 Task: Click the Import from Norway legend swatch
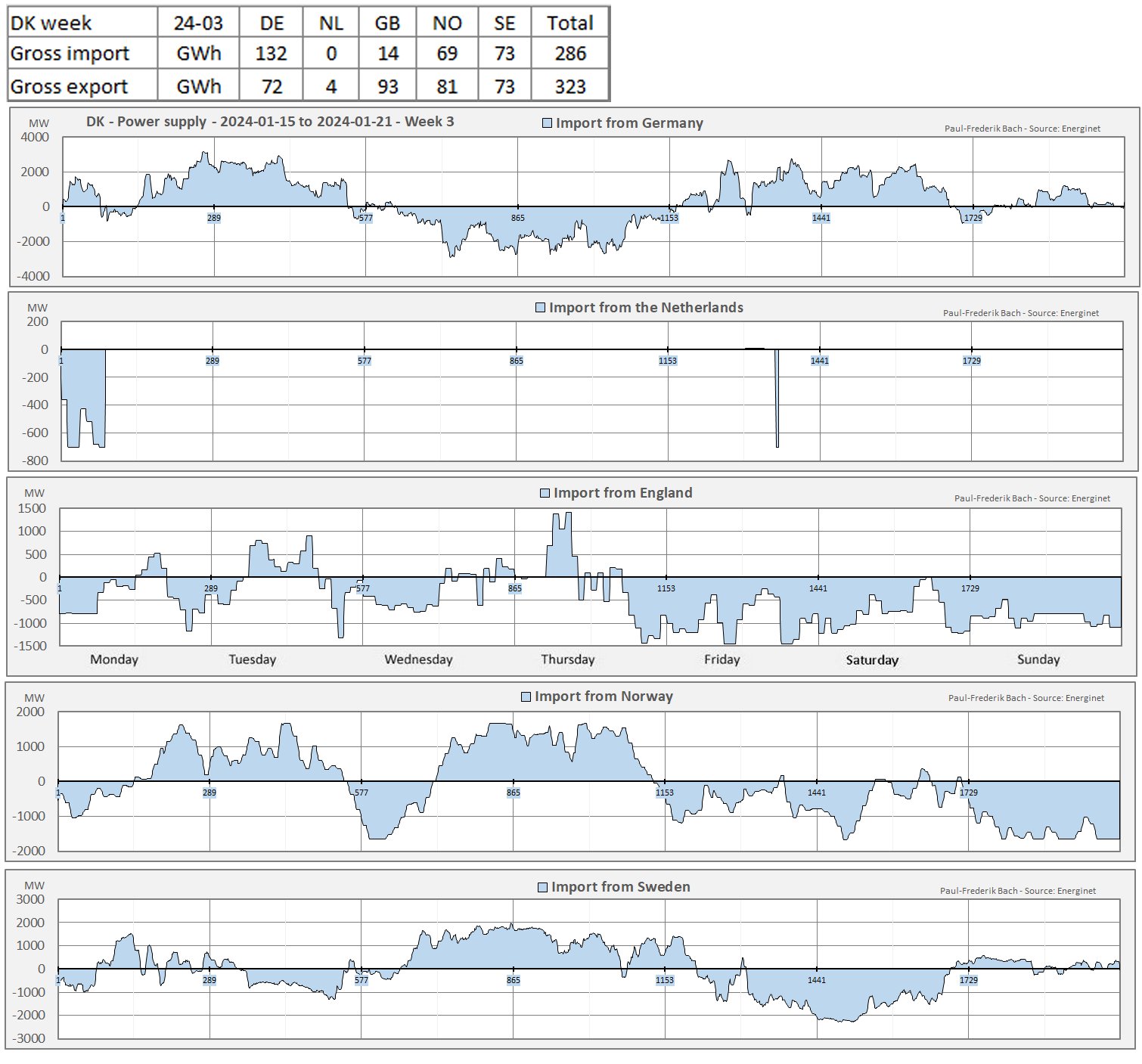point(526,696)
